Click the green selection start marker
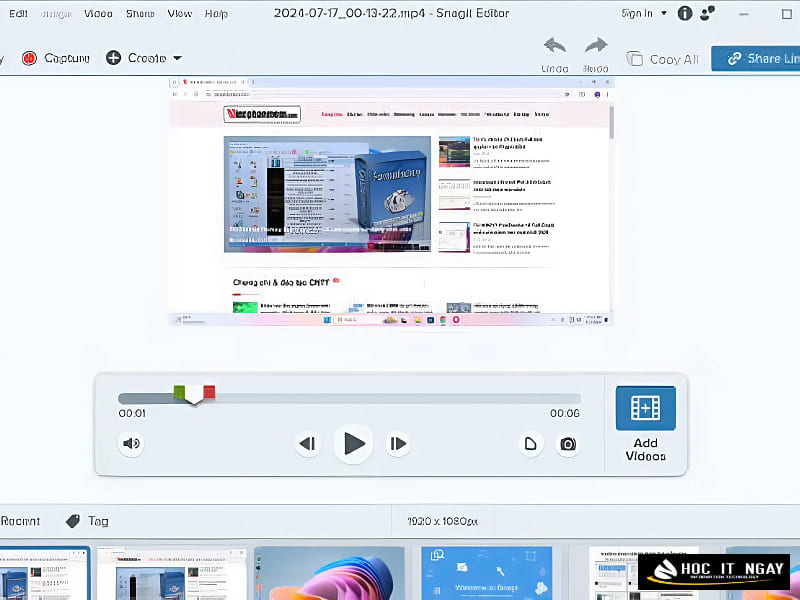This screenshot has height=600, width=800. point(179,392)
